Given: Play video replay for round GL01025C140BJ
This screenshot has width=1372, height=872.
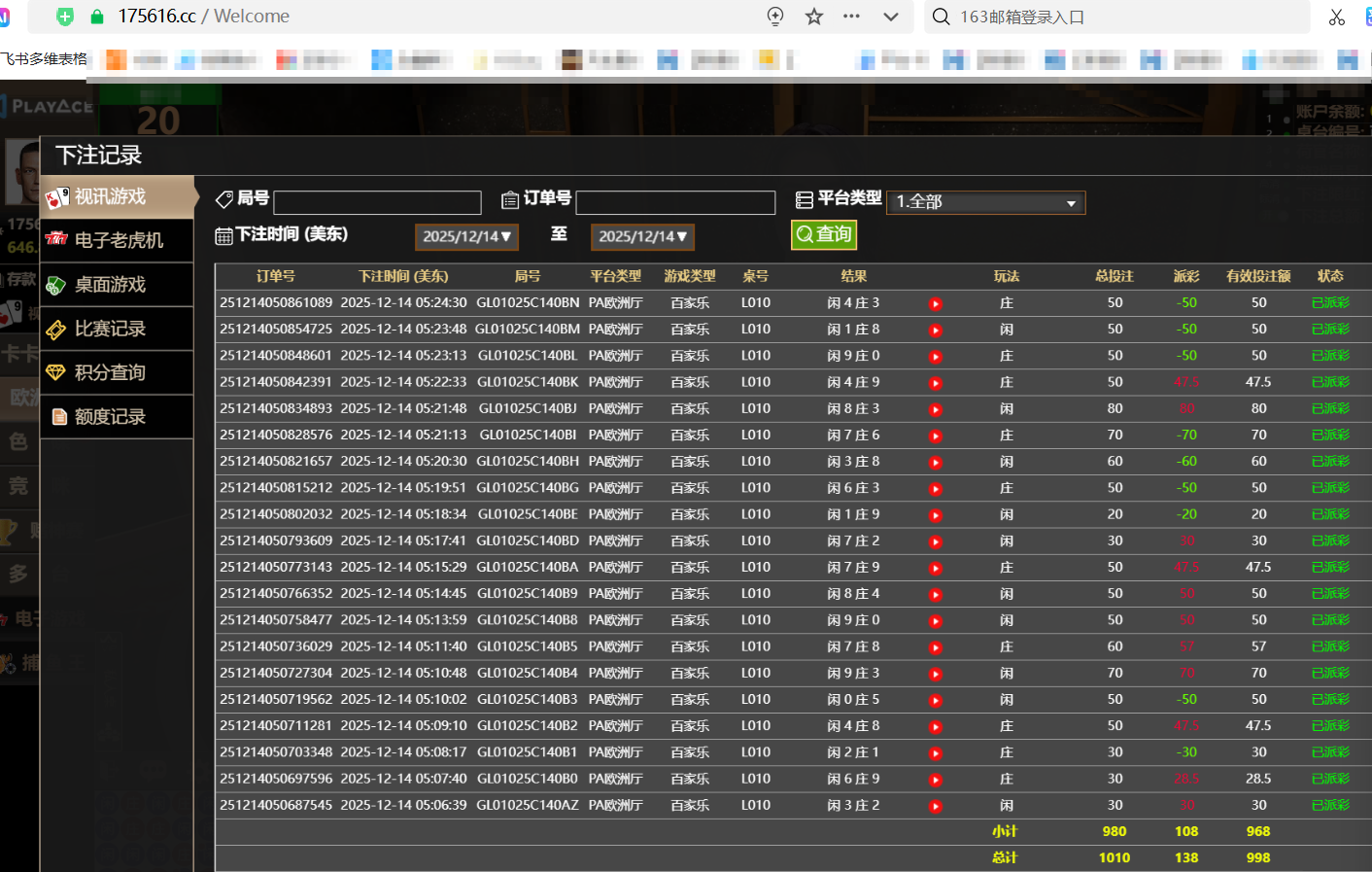Looking at the screenshot, I should point(936,409).
